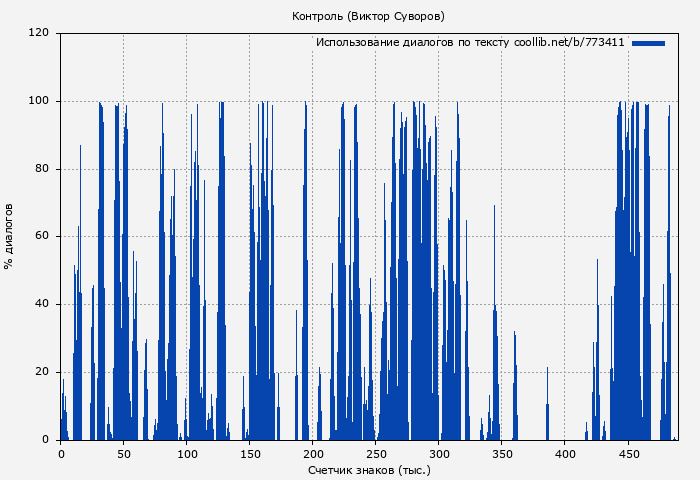700x480 pixels.
Task: Click the chart title "Контроль (Виктор Суворов)"
Action: pos(368,16)
